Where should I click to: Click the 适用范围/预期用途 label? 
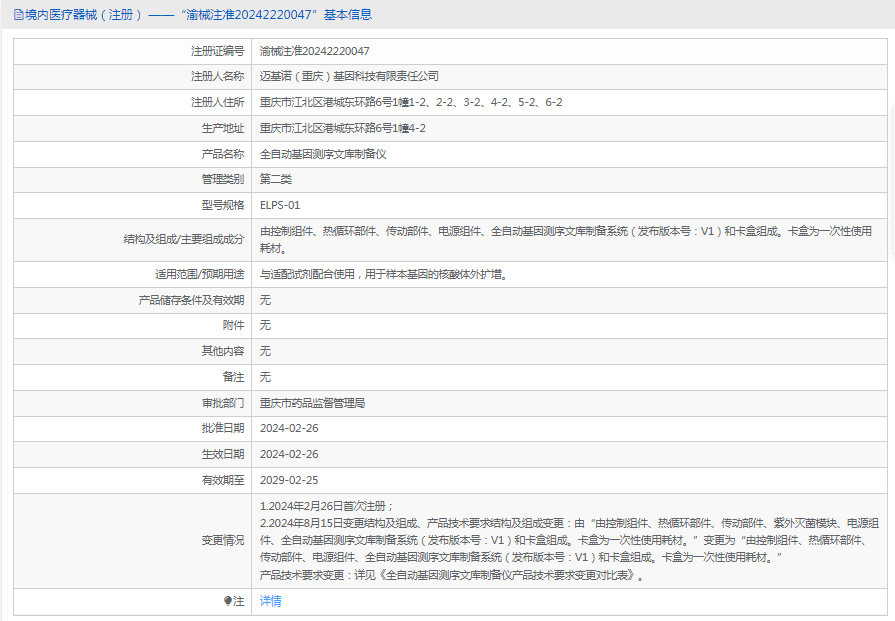click(x=200, y=275)
